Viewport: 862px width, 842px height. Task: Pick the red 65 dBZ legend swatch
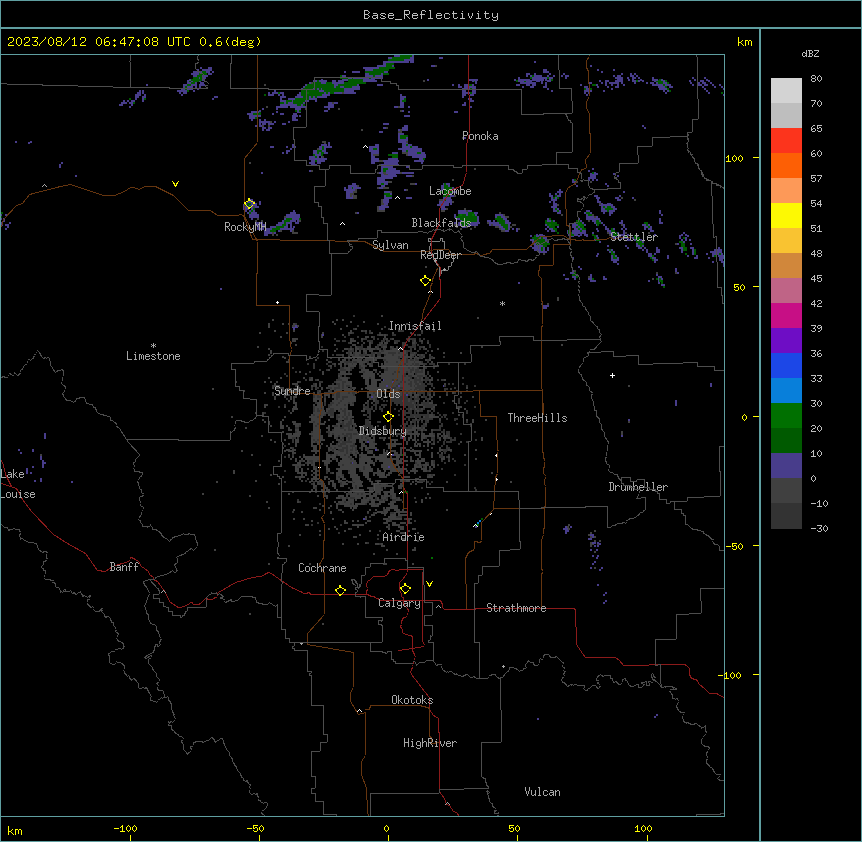786,140
